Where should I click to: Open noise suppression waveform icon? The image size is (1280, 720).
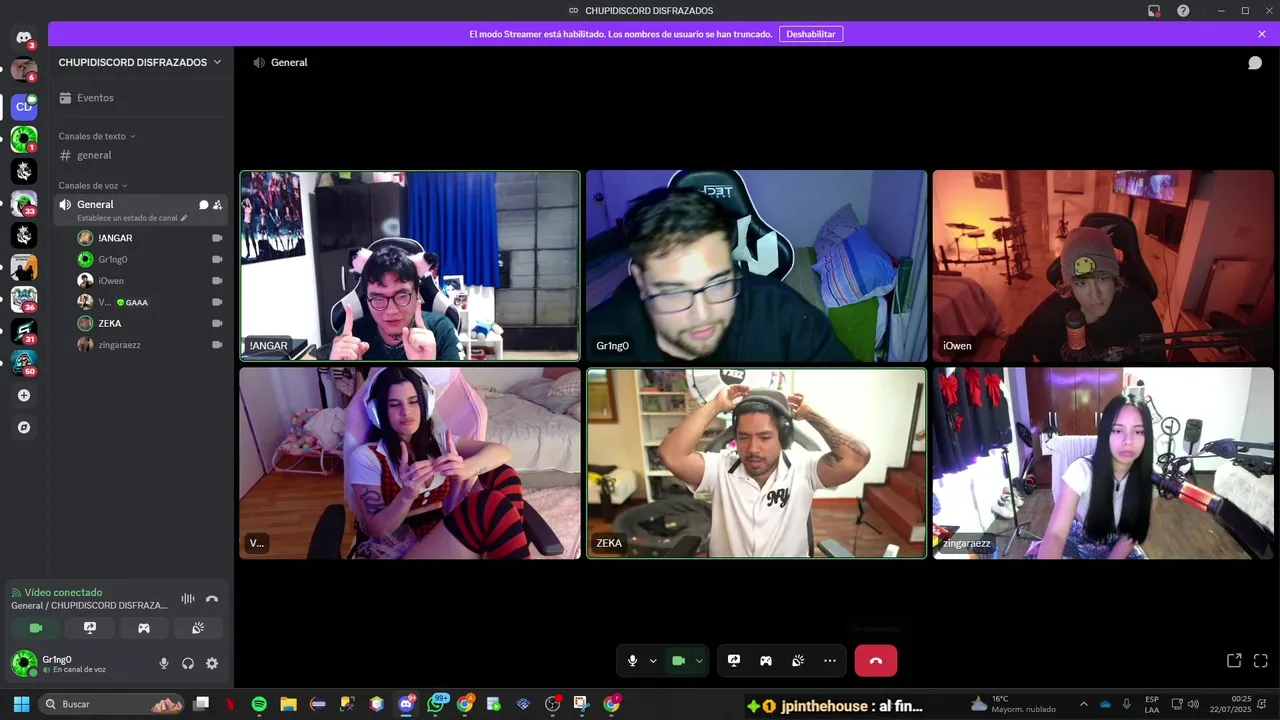(188, 599)
